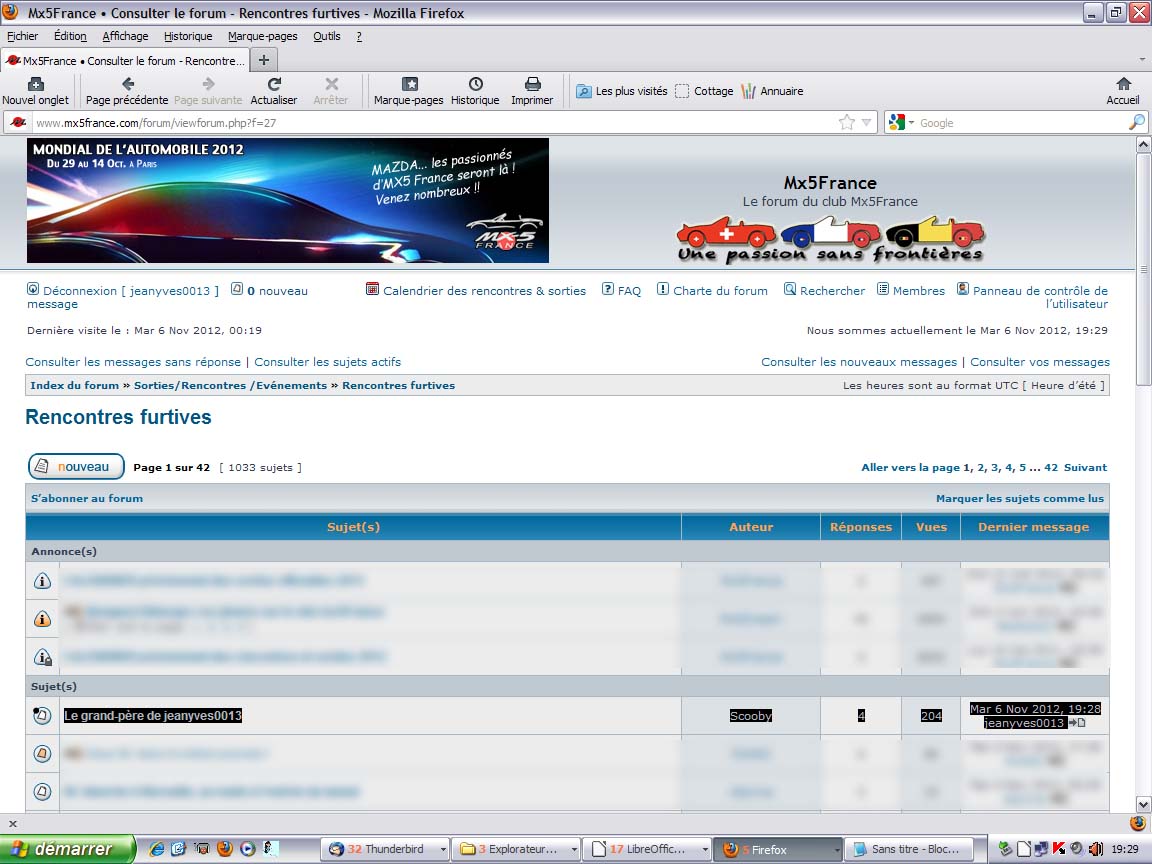Click the nouveau topic button
1152x864 pixels.
(76, 467)
